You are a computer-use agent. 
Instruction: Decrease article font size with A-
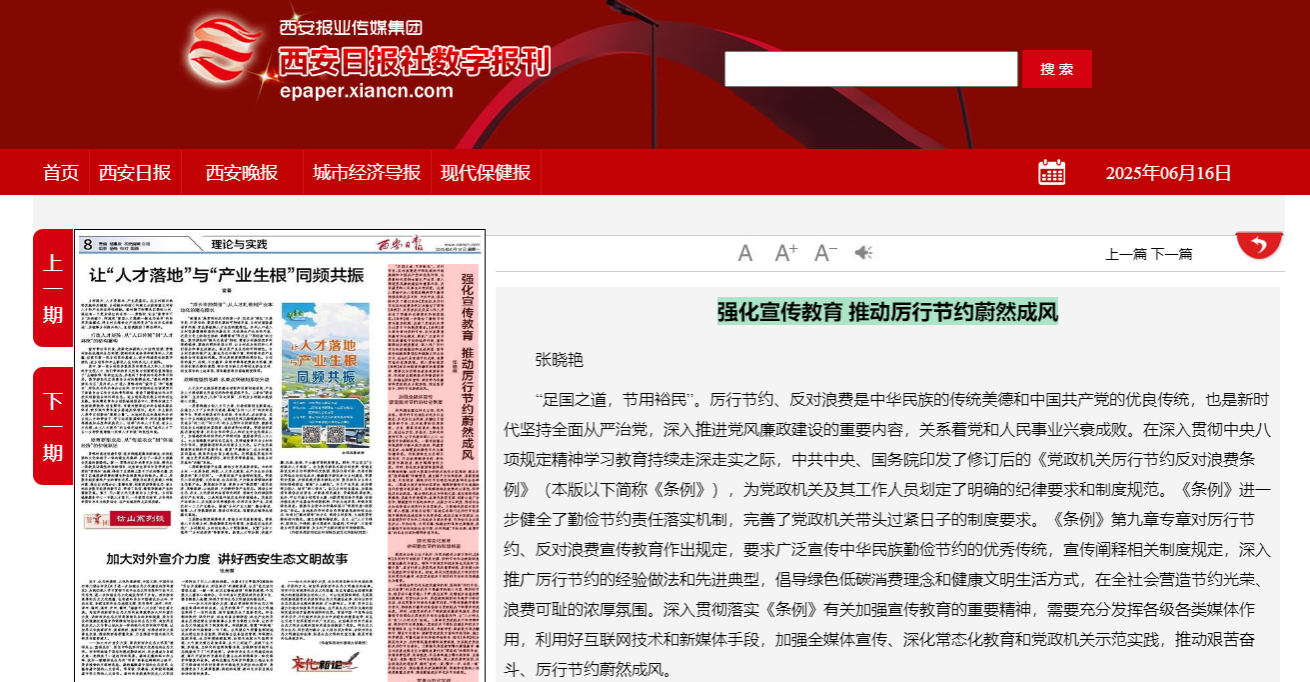tap(825, 253)
